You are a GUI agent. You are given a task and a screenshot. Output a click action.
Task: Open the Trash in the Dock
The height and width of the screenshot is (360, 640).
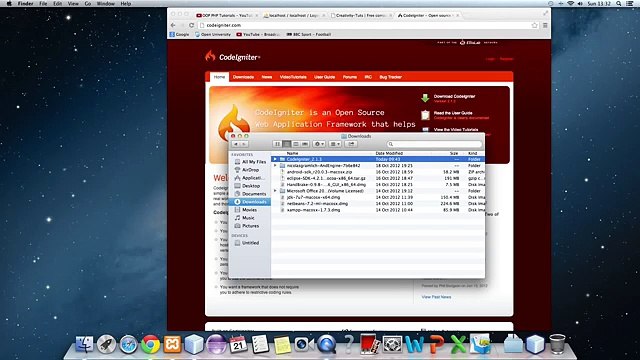[557, 344]
